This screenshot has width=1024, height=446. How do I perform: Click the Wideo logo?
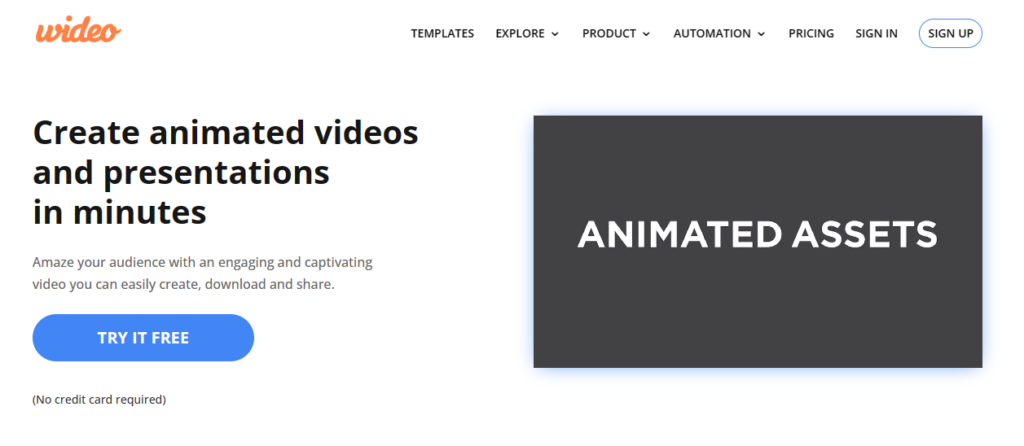pos(78,31)
